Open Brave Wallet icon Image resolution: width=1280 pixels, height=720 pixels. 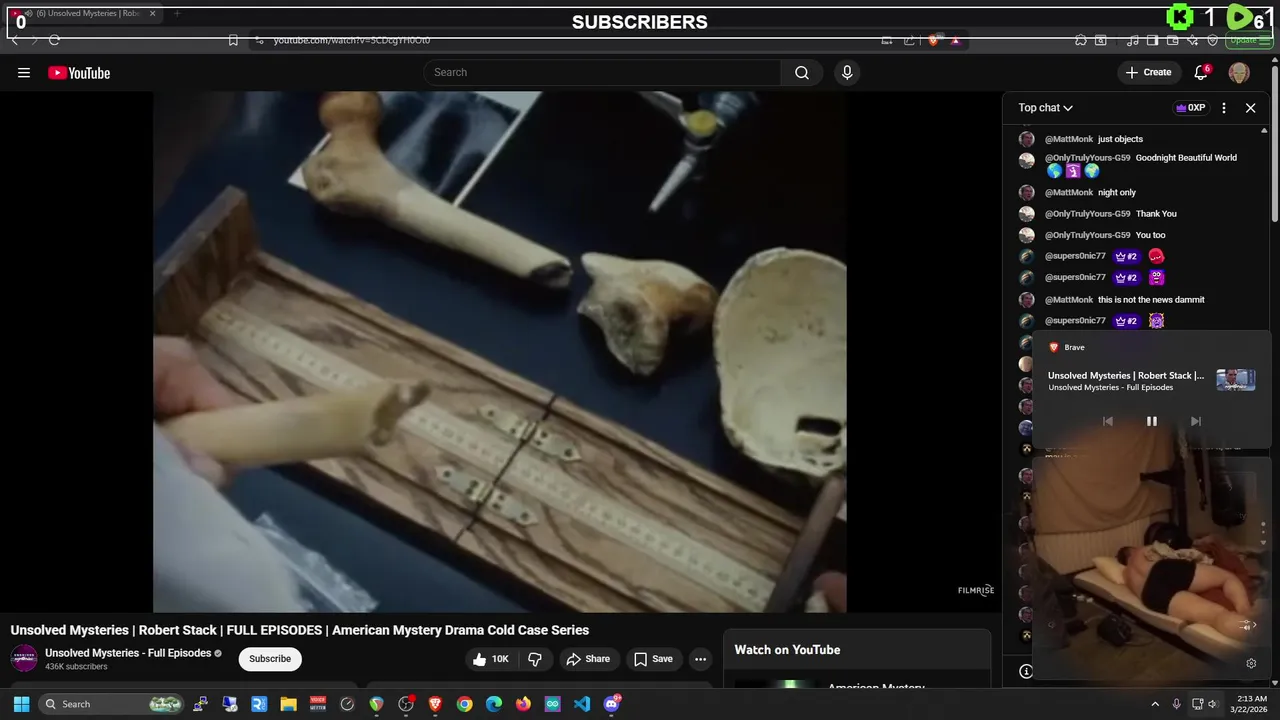coord(1171,40)
